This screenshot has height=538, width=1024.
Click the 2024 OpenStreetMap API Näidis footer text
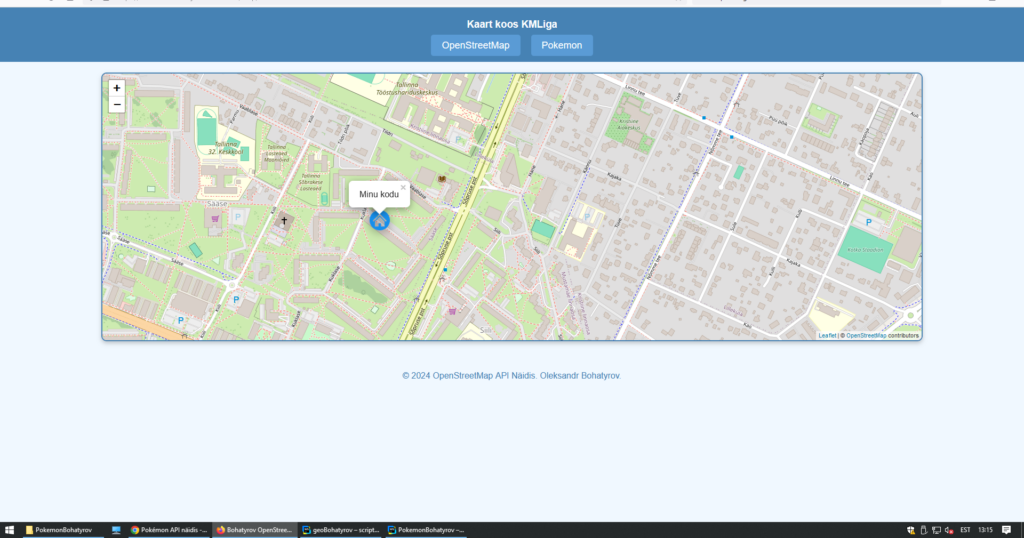(511, 375)
